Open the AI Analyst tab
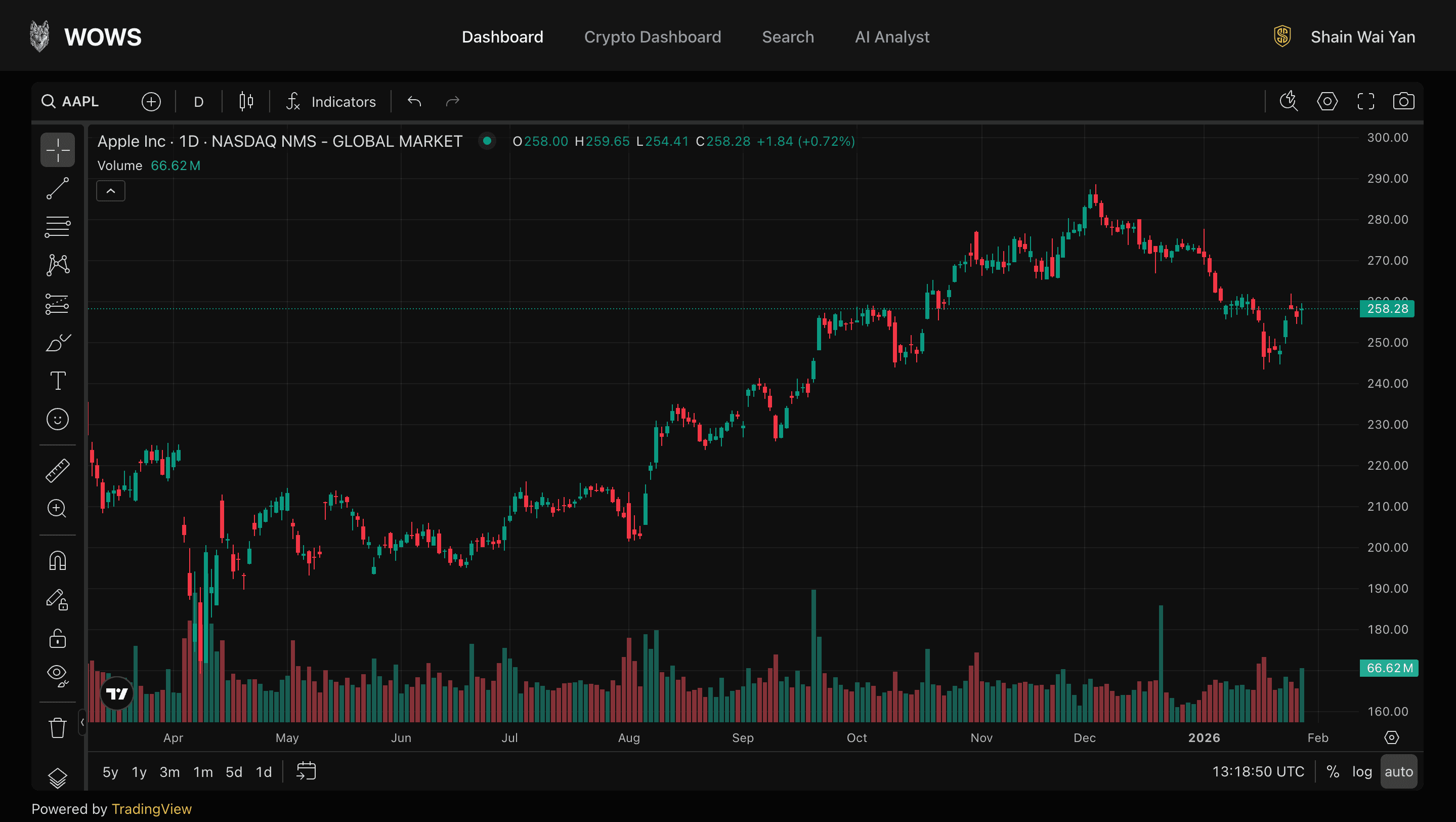The image size is (1456, 822). (x=891, y=37)
